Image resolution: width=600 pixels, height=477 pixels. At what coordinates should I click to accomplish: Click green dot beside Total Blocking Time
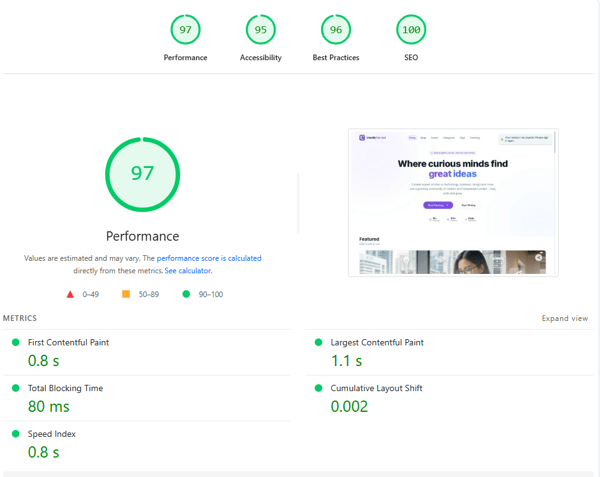point(16,388)
